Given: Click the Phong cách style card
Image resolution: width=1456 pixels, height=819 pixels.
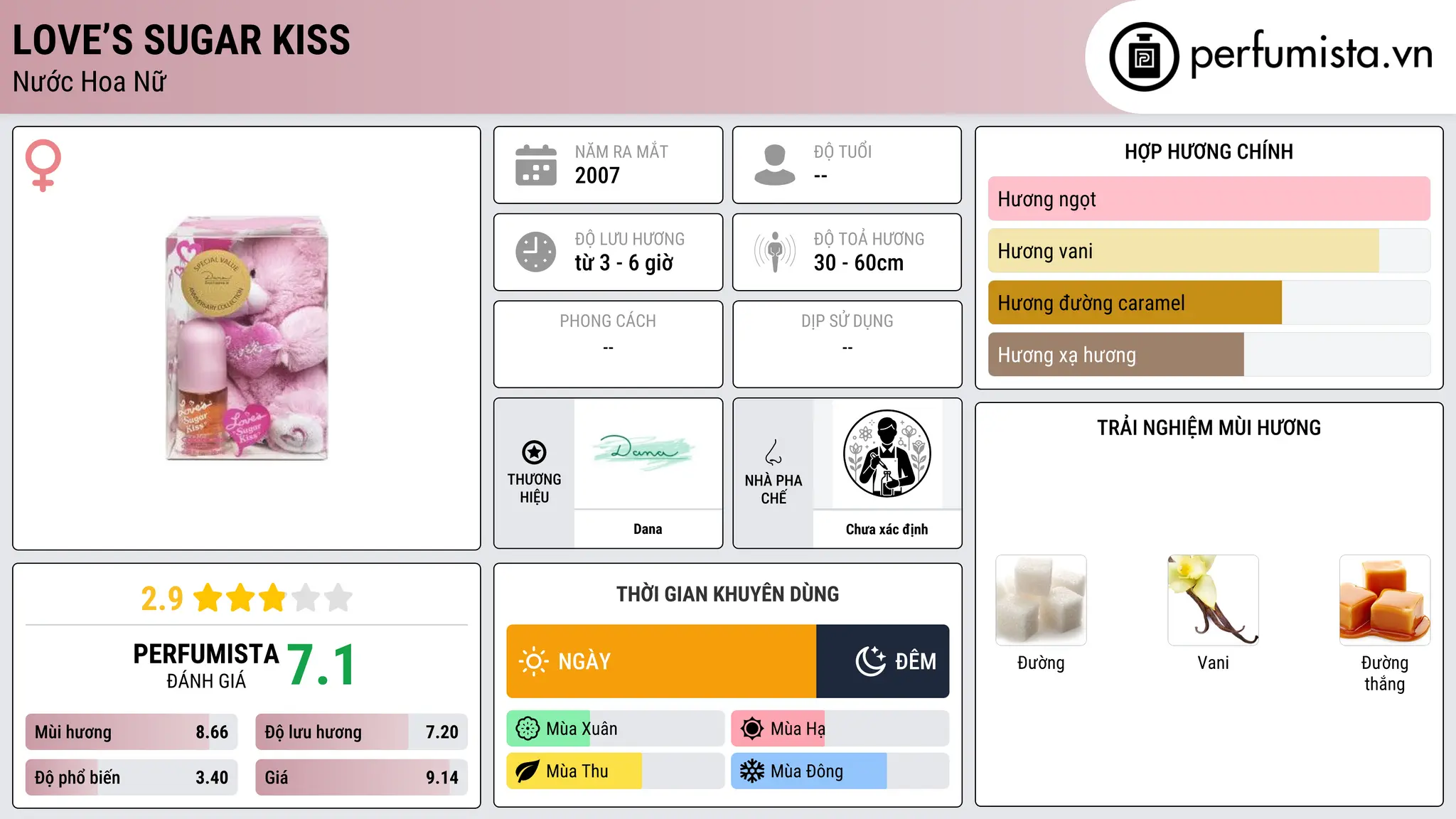Looking at the screenshot, I should tap(609, 344).
